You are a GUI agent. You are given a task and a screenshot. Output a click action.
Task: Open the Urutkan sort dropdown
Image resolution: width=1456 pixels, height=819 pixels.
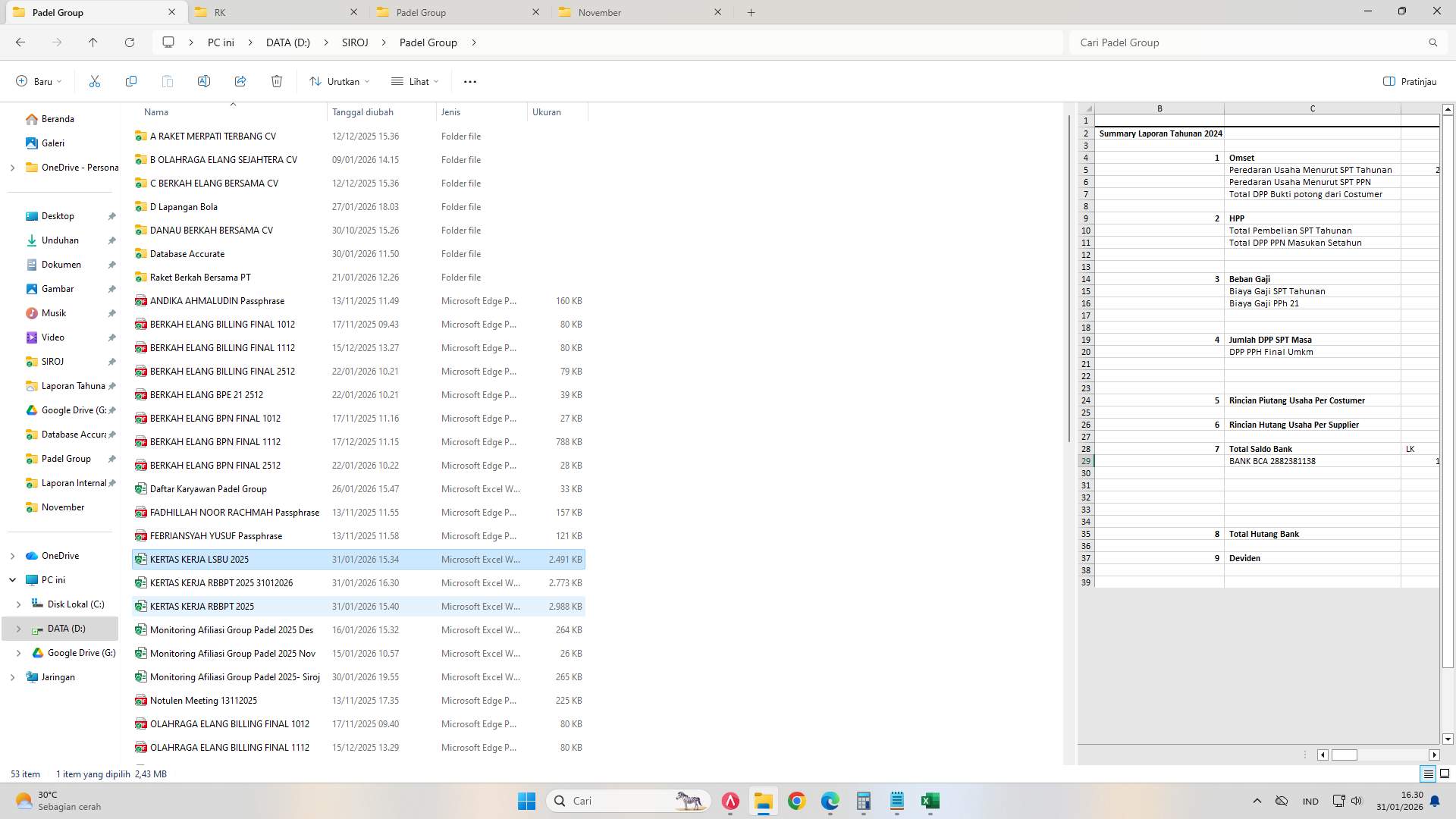[339, 81]
